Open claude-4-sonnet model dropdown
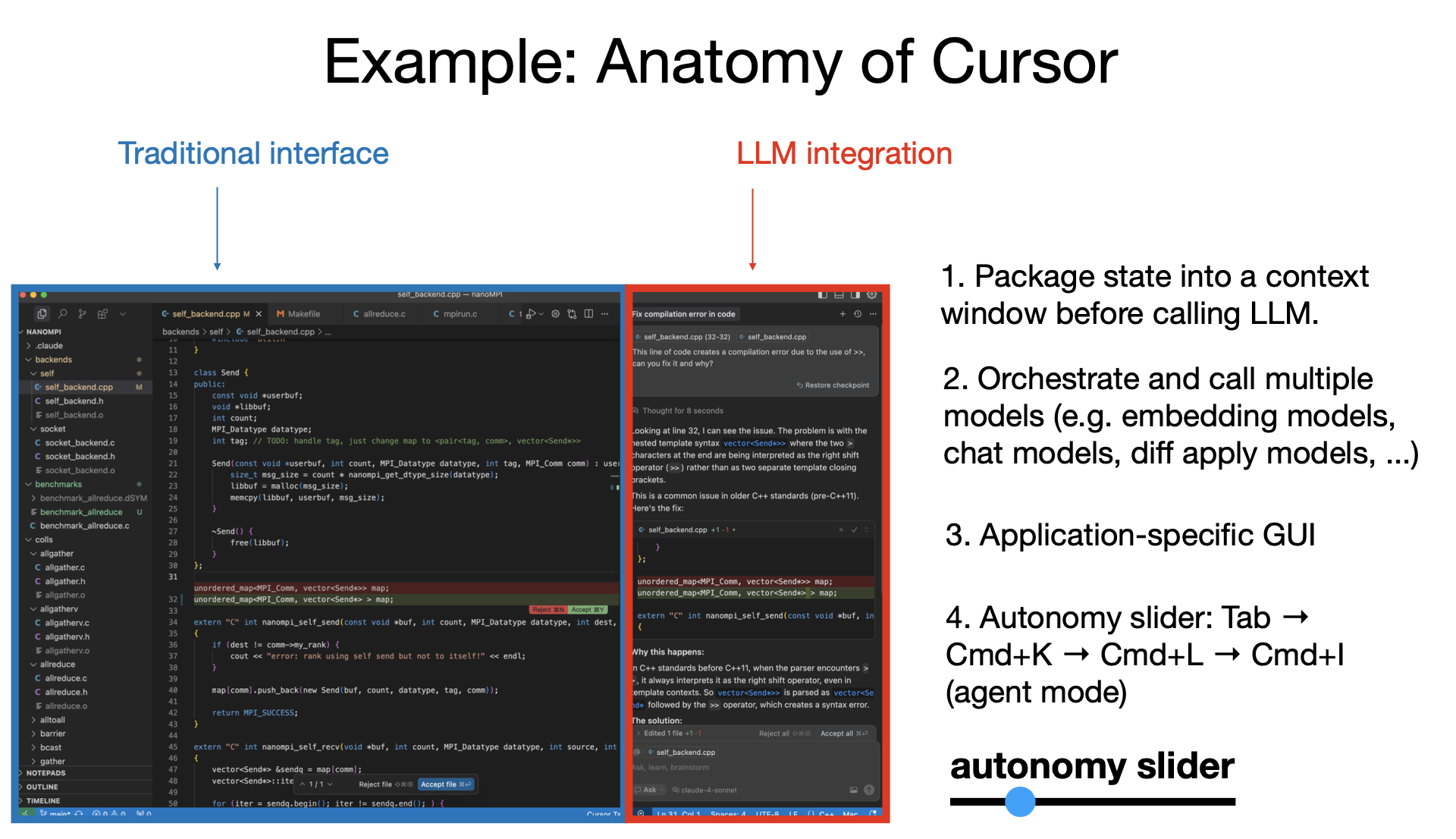 coord(706,790)
